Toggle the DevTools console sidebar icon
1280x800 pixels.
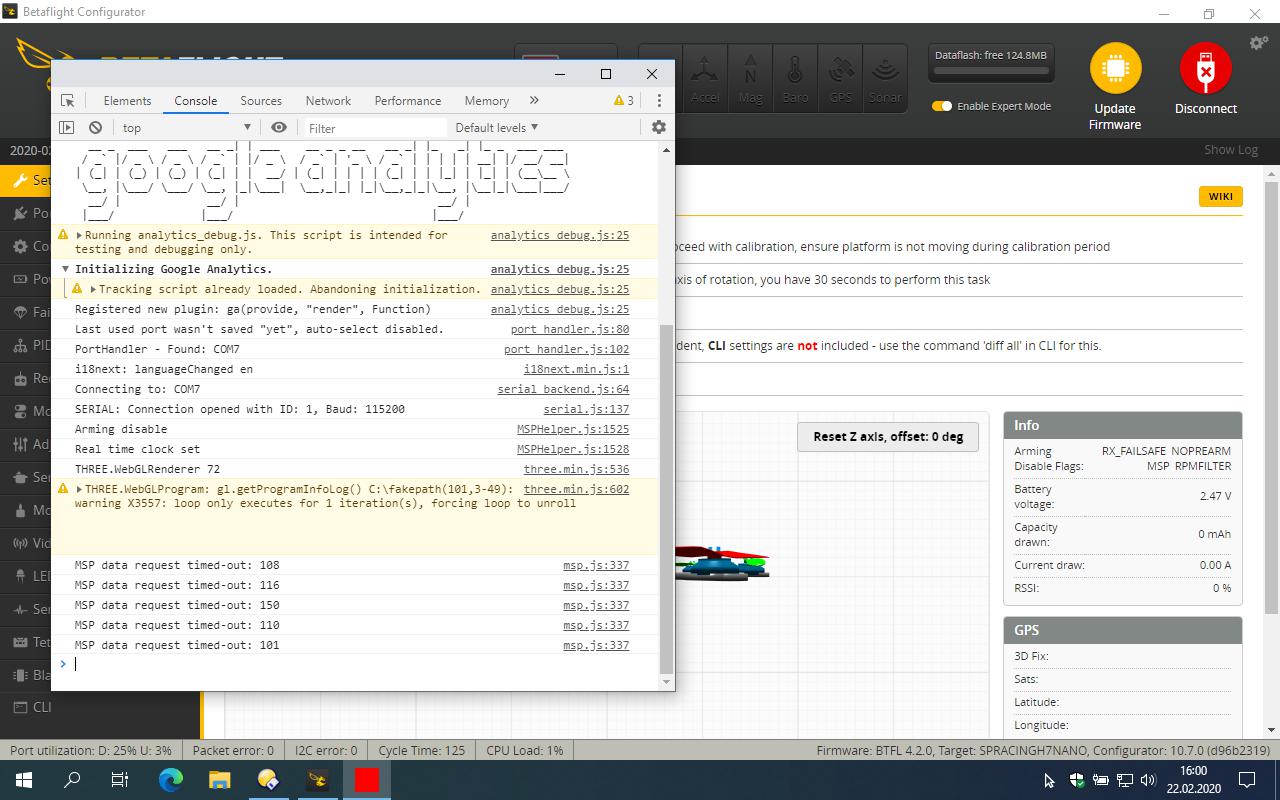66,127
